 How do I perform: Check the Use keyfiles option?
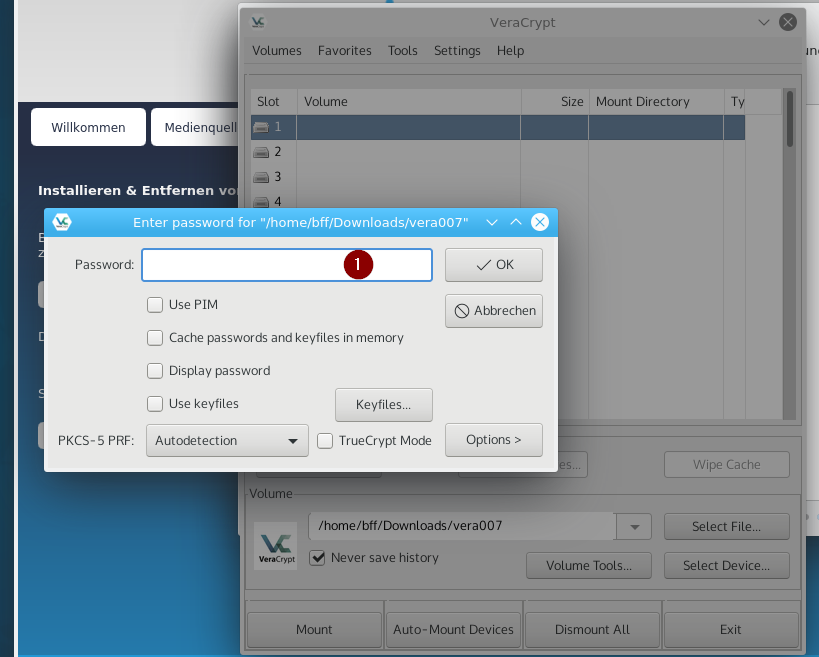(x=155, y=404)
